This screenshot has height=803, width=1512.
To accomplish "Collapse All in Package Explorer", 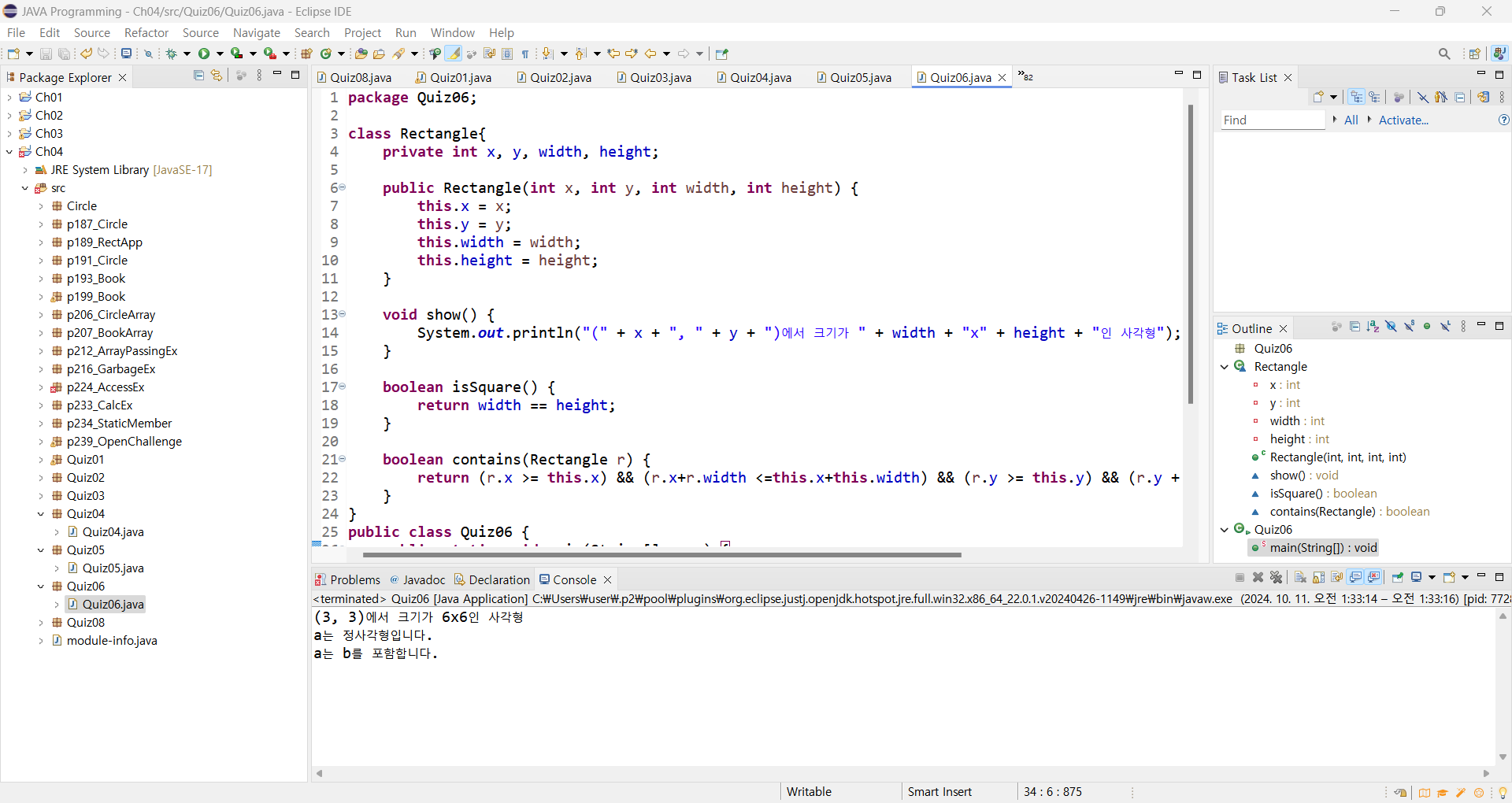I will pyautogui.click(x=198, y=76).
